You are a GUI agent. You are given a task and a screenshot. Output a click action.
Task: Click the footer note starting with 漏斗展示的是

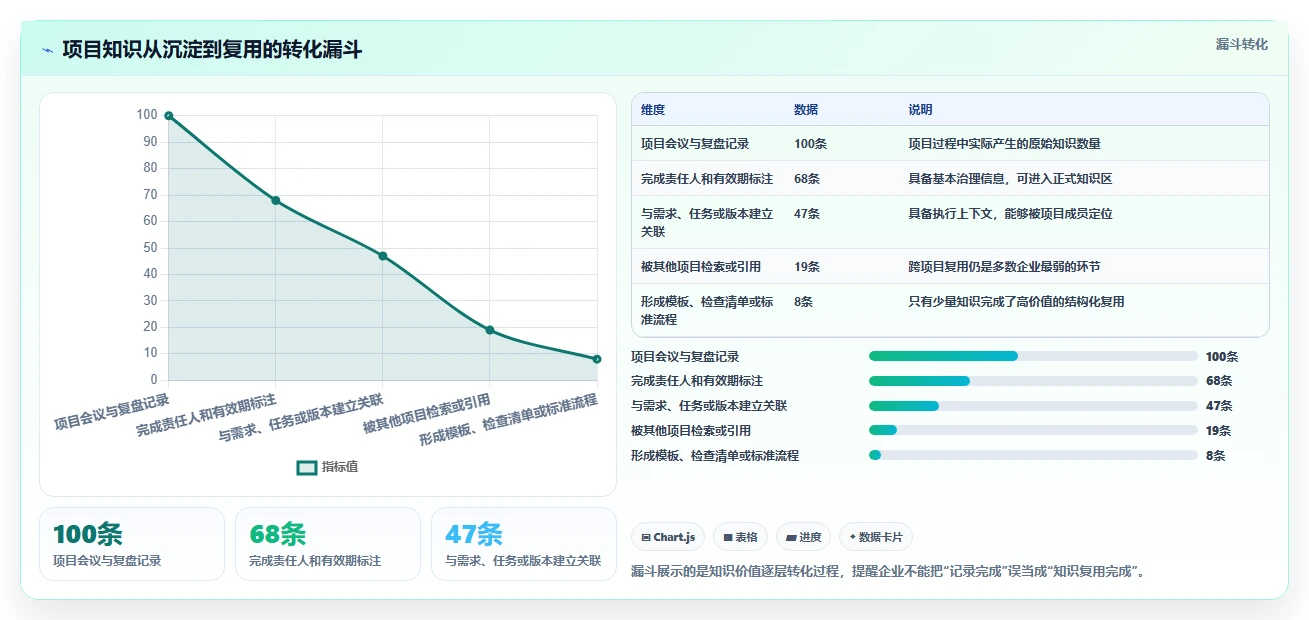coord(888,572)
